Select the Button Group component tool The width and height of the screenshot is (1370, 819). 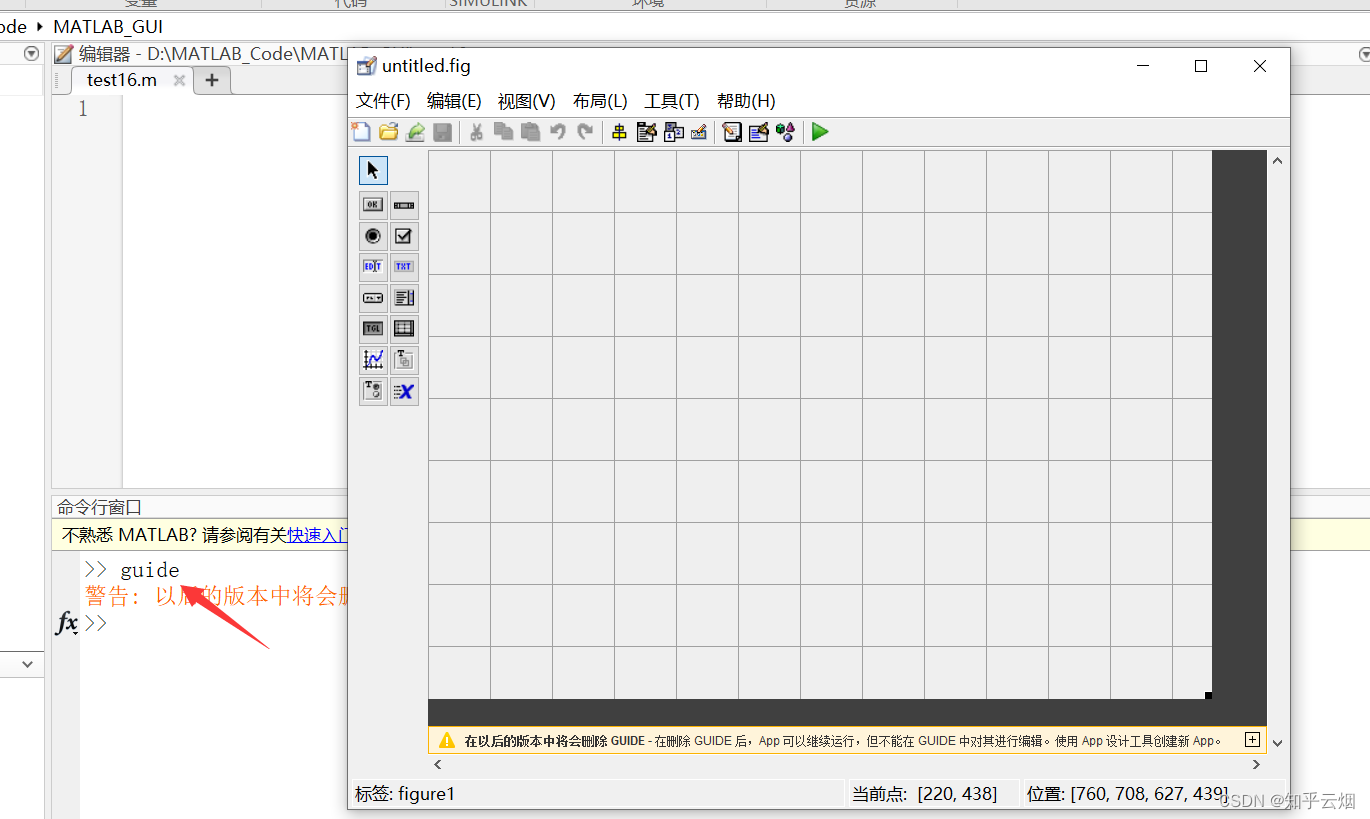372,390
